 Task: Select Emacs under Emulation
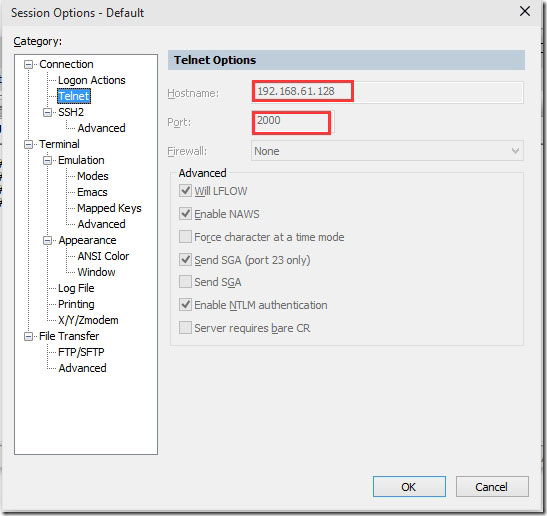92,192
